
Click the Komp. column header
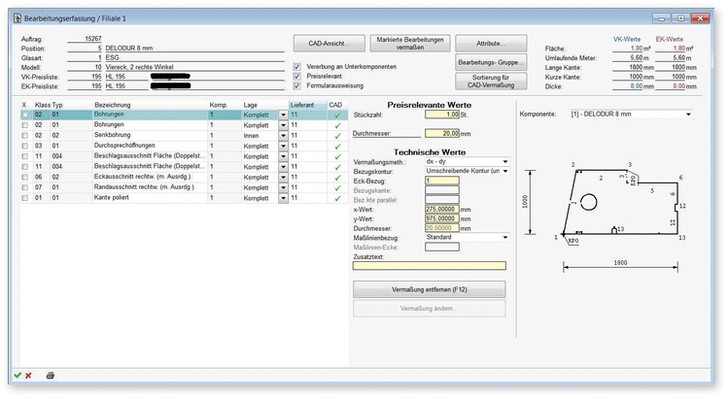click(x=218, y=105)
